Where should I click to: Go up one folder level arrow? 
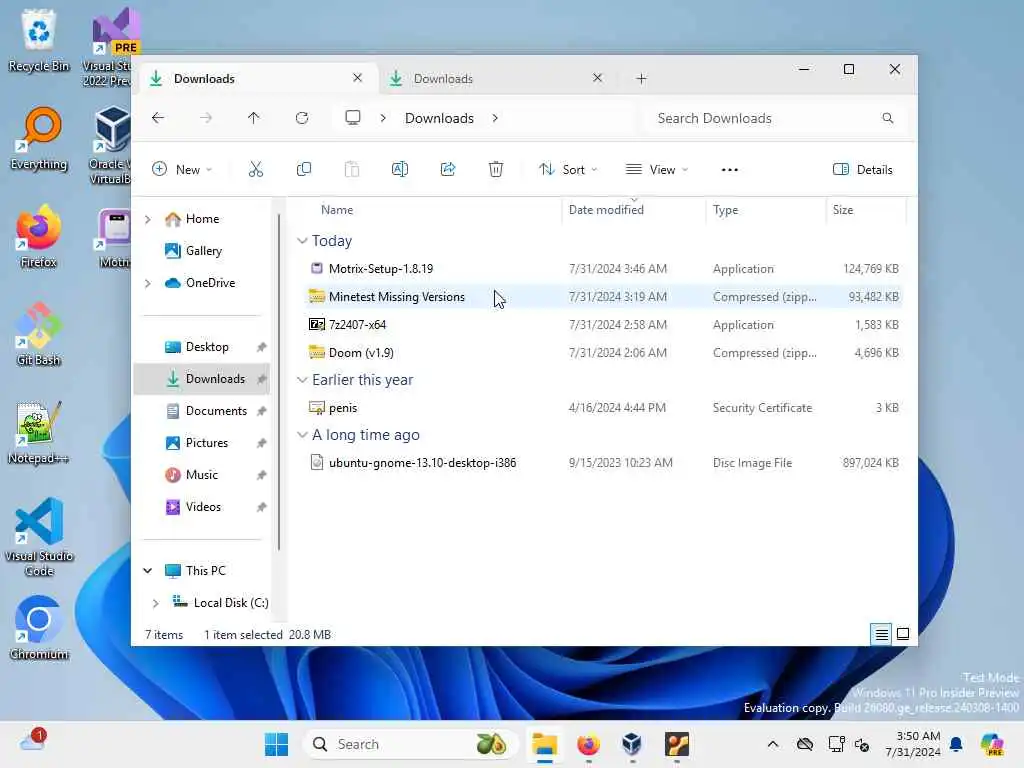[253, 118]
